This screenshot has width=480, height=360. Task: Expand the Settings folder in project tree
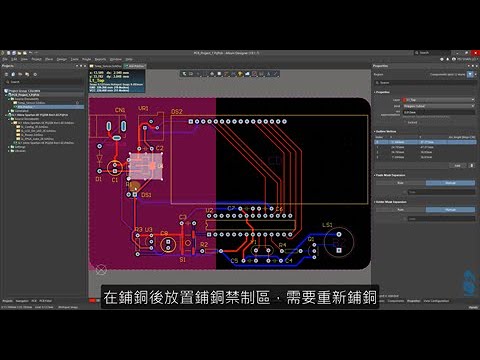point(9,147)
